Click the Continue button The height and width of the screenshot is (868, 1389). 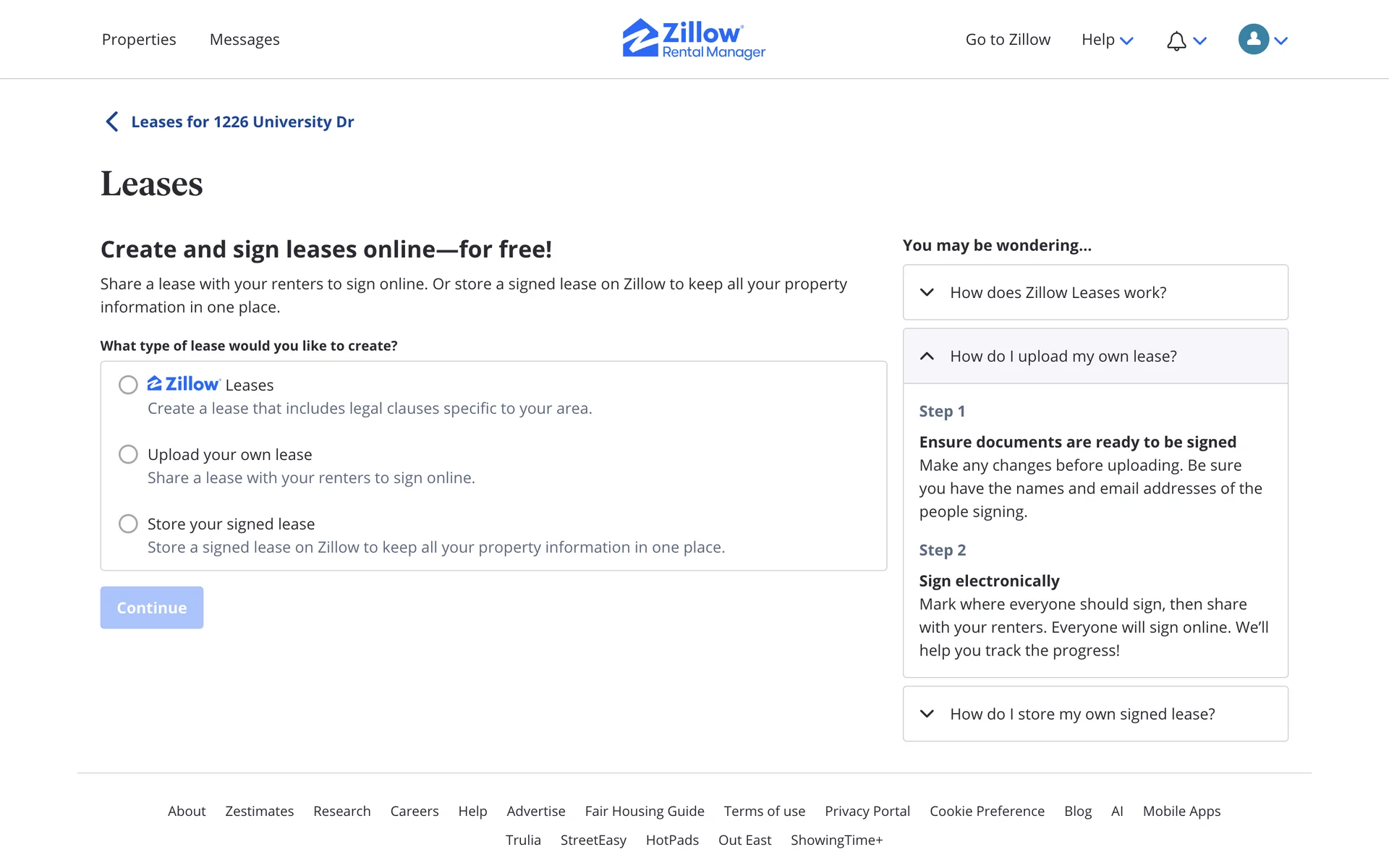tap(152, 608)
